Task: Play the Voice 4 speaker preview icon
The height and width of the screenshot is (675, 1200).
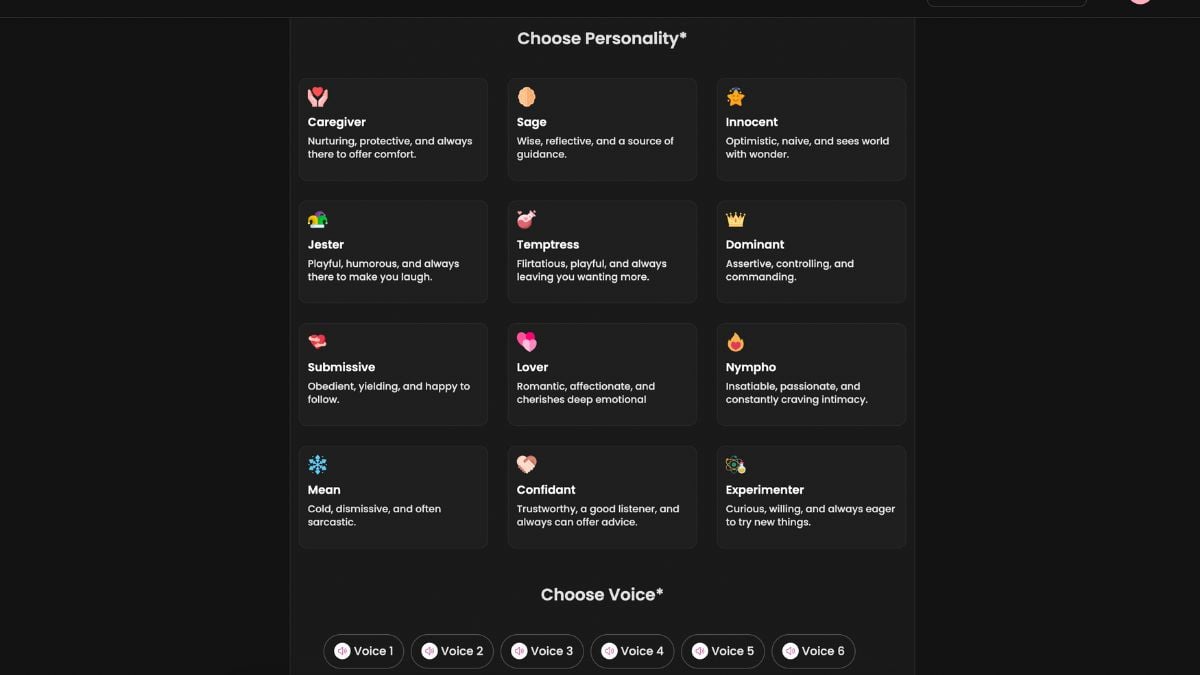Action: (609, 651)
